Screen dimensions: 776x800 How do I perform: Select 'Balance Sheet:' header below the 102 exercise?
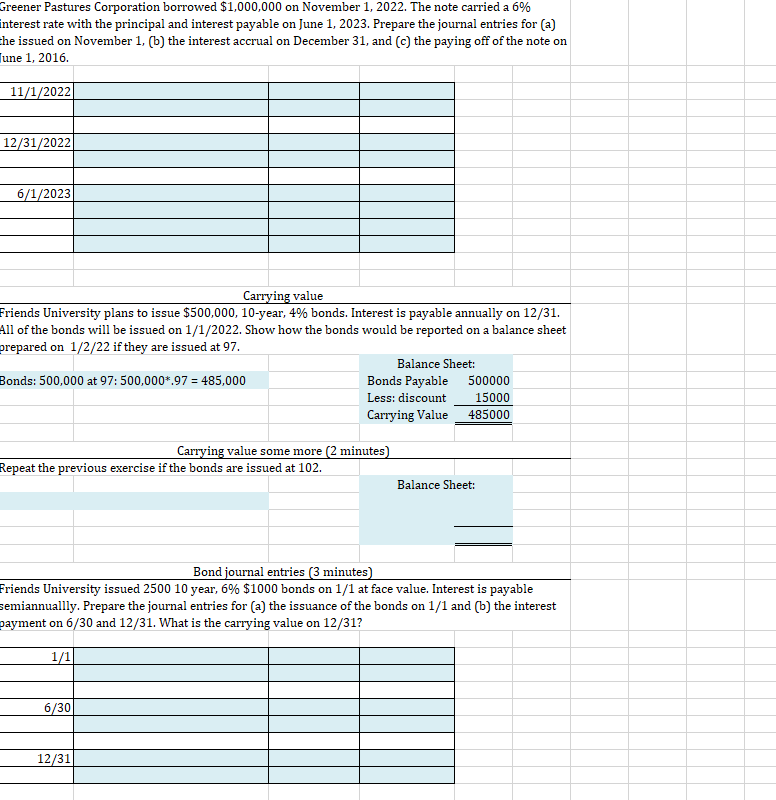click(436, 485)
